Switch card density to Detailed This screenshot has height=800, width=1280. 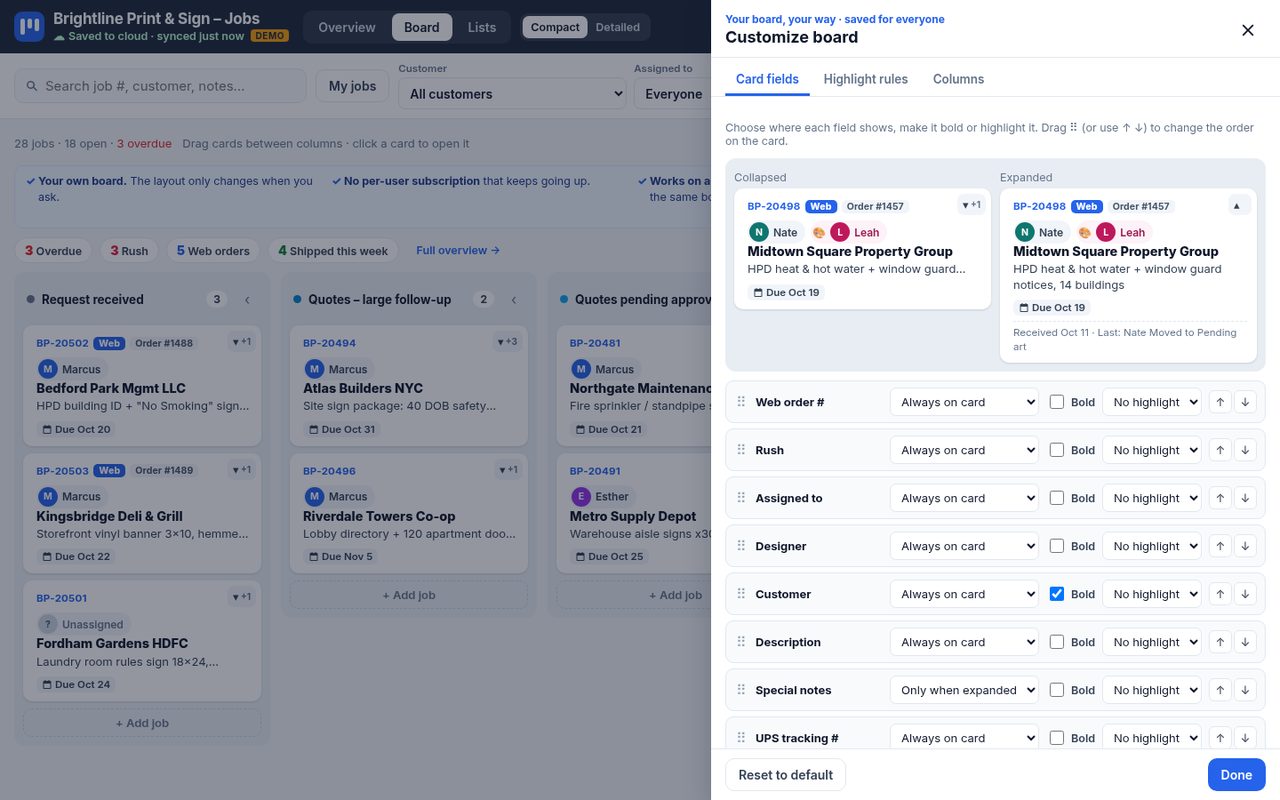(x=618, y=27)
